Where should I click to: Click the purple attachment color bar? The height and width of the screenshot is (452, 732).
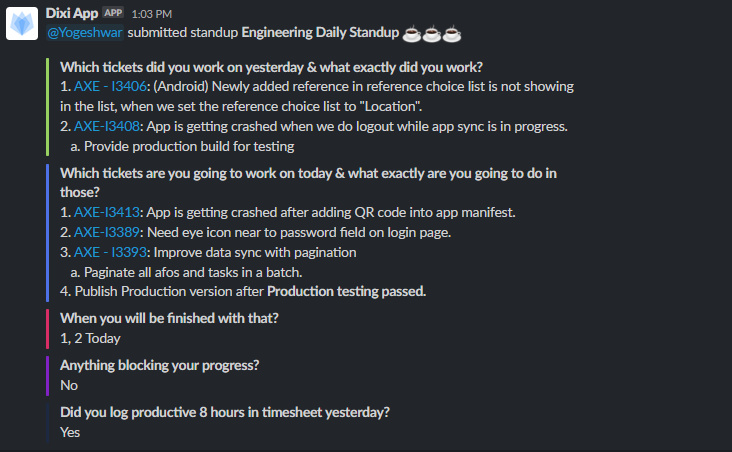point(48,376)
